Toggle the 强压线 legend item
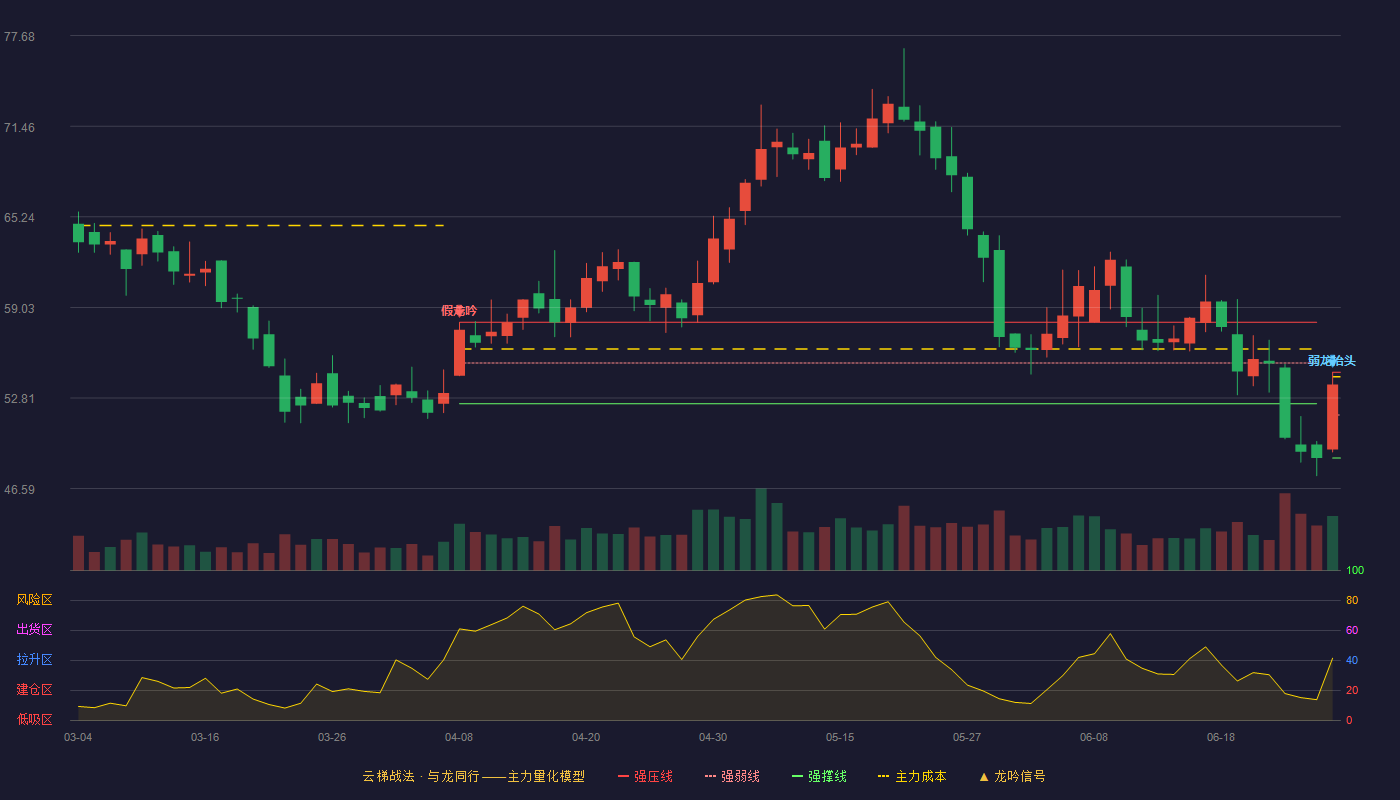 click(x=645, y=776)
